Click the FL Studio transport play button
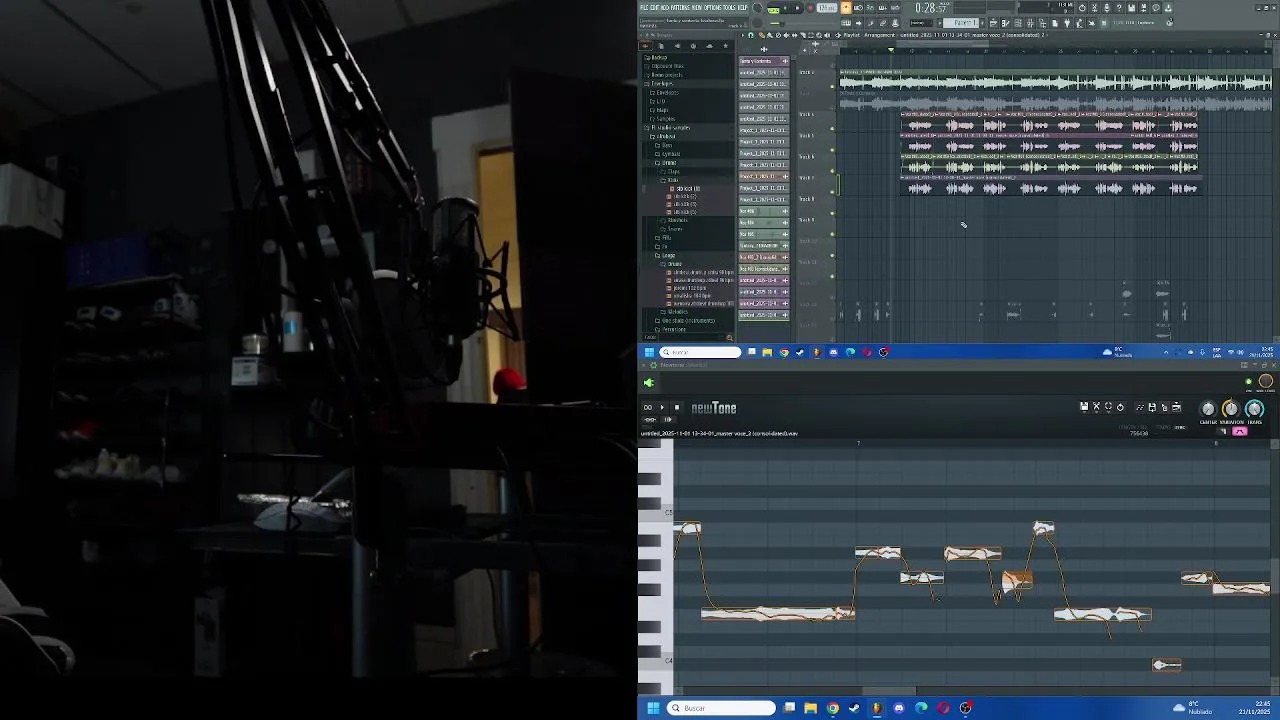 (x=785, y=8)
